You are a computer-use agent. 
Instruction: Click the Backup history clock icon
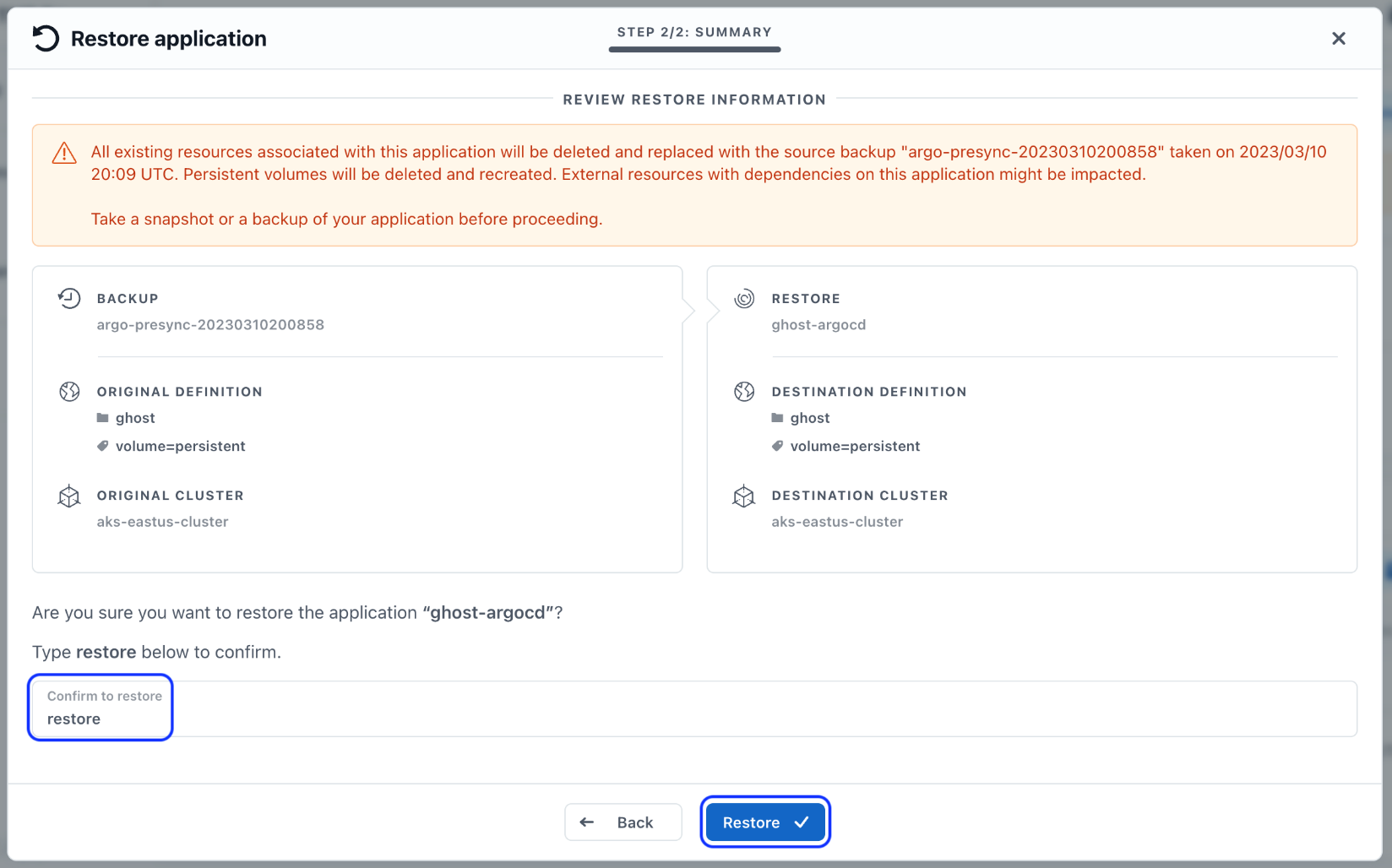tap(69, 298)
